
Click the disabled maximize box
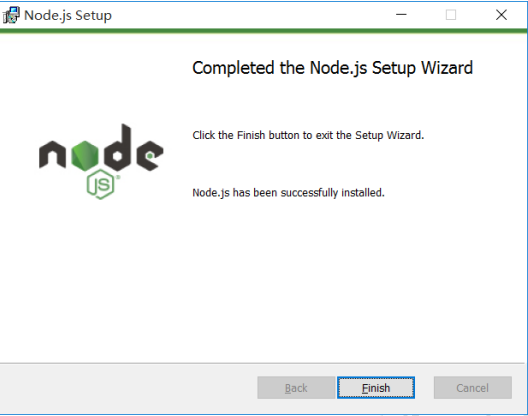tap(451, 15)
